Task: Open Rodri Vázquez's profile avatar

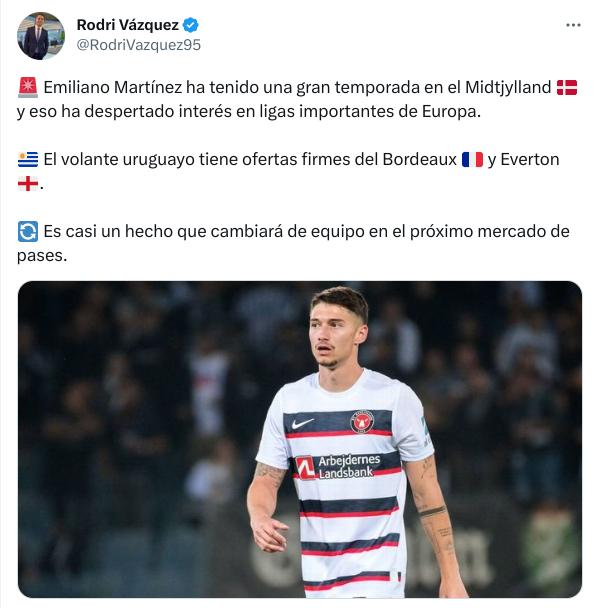Action: [41, 36]
